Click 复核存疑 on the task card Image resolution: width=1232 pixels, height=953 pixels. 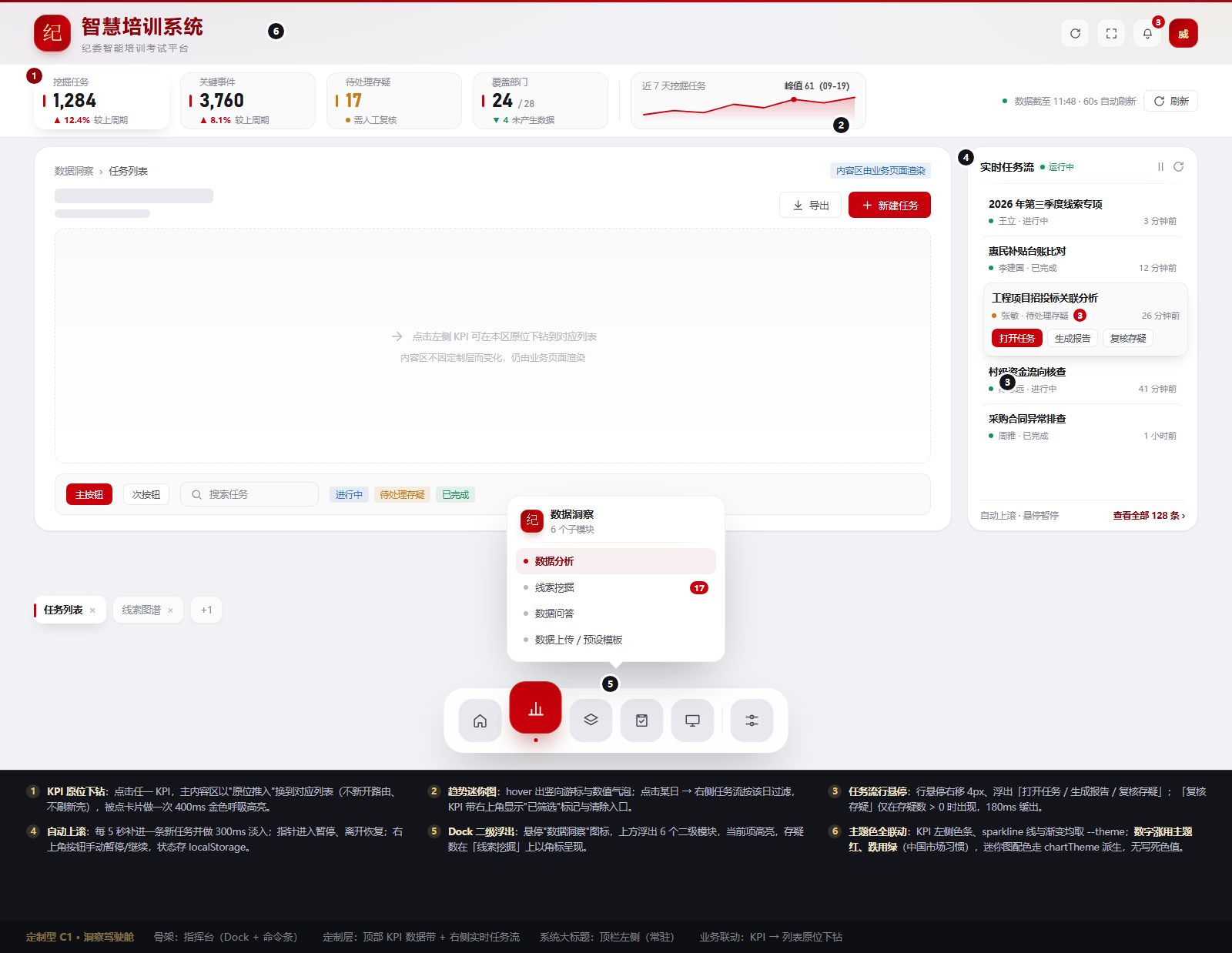coord(1128,338)
